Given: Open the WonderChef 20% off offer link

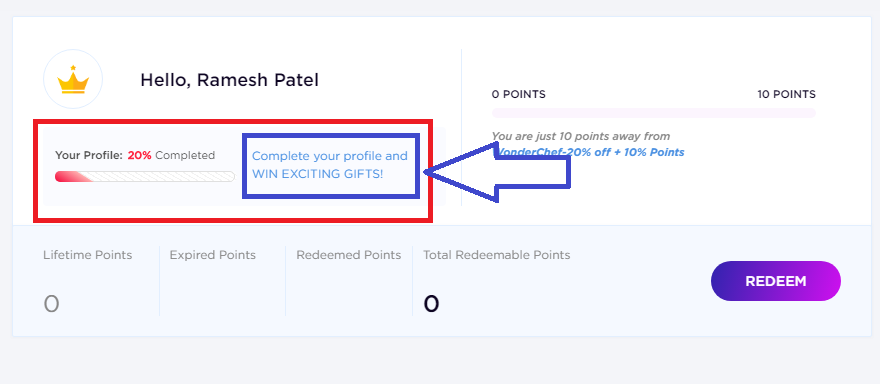Looking at the screenshot, I should point(588,152).
